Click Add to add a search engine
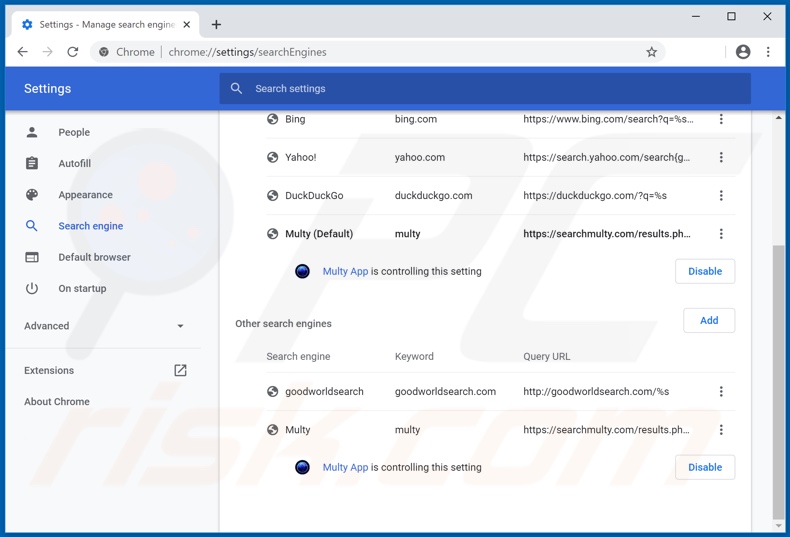 [709, 320]
